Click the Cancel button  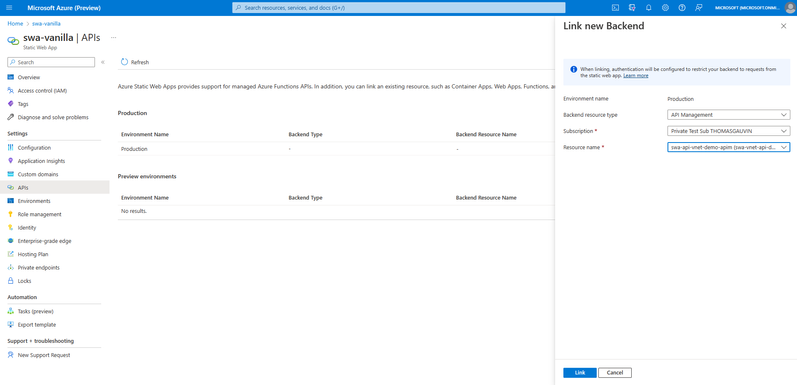pos(615,373)
